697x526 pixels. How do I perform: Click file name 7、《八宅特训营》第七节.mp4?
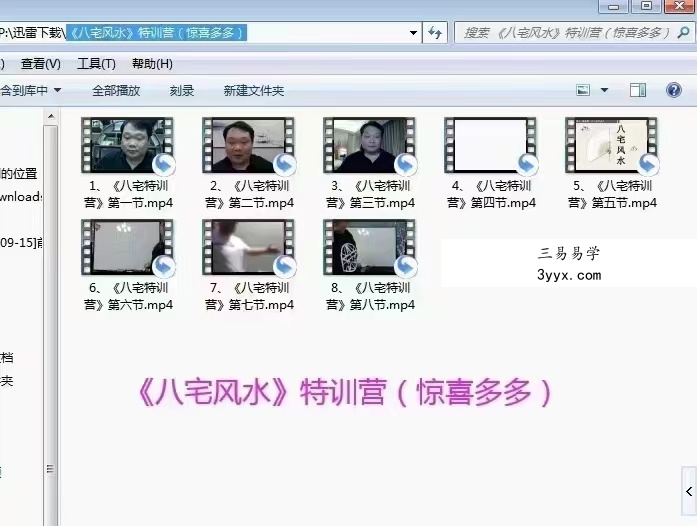pyautogui.click(x=249, y=296)
